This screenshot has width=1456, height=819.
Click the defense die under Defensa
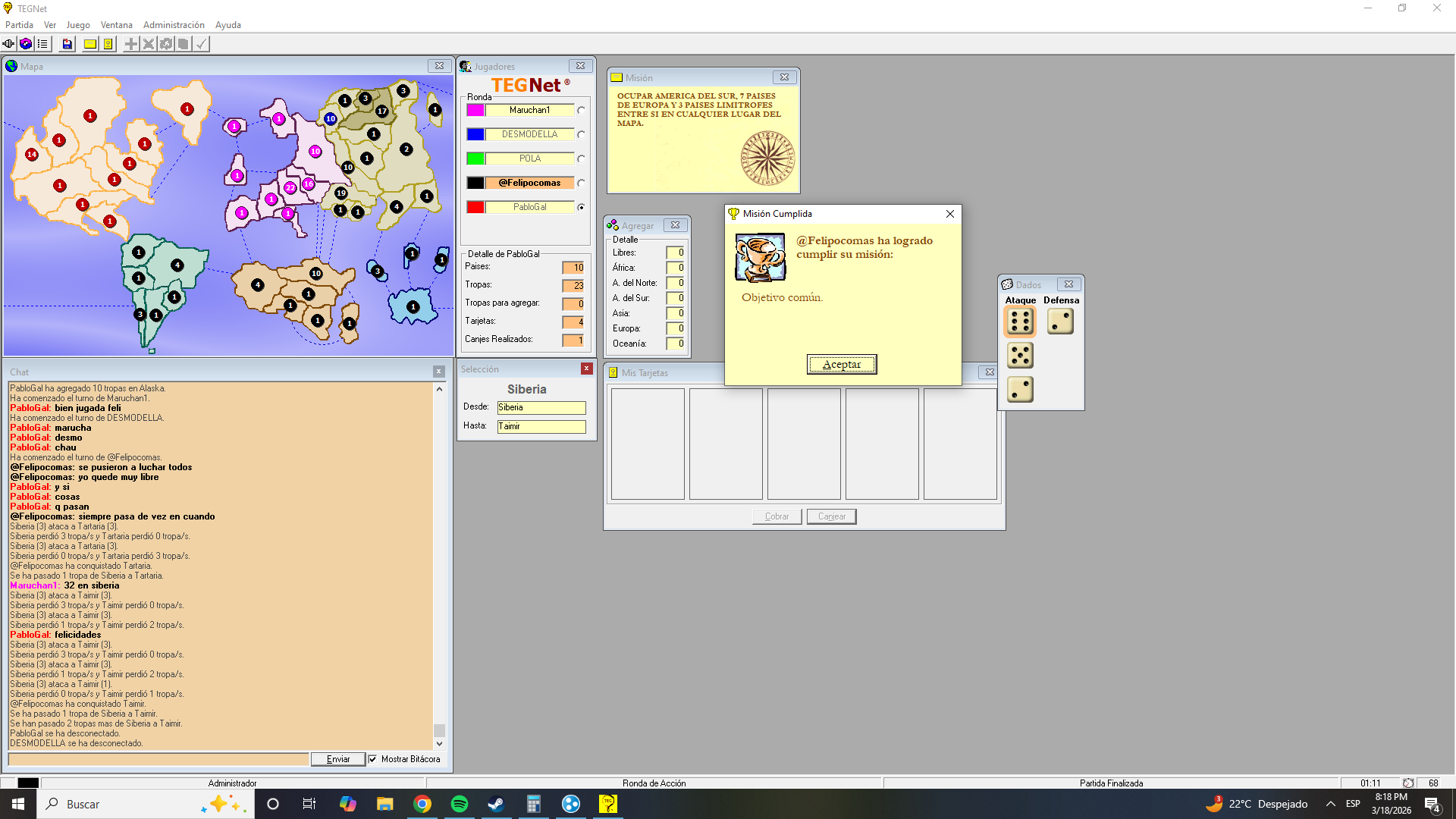pyautogui.click(x=1060, y=322)
